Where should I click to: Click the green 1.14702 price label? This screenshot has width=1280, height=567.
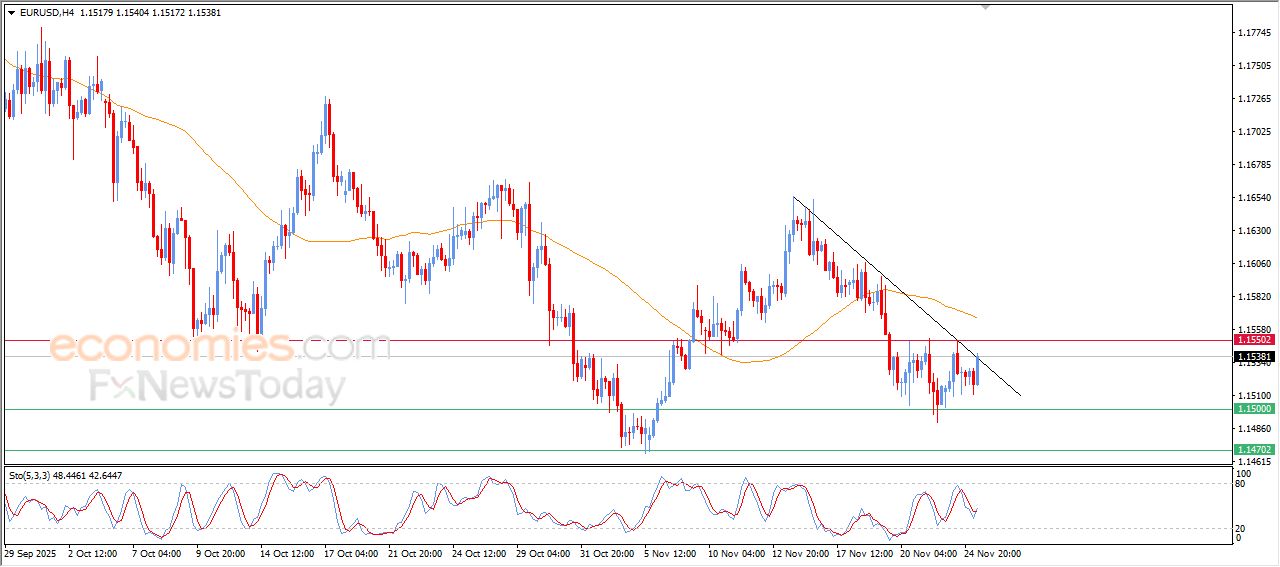(1254, 450)
